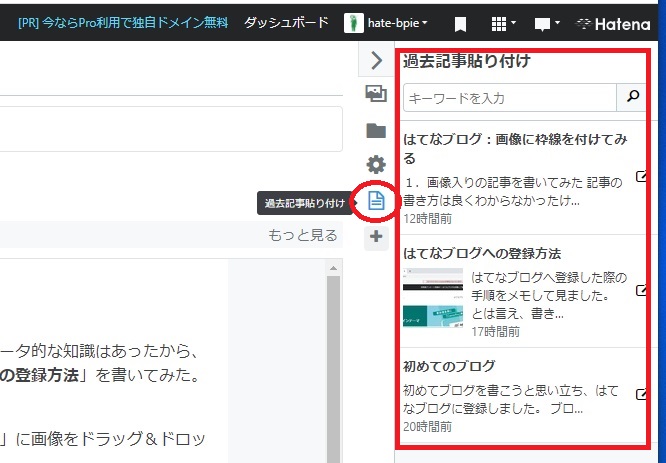This screenshot has width=666, height=463.
Task: Click the 20時間前 timestamp
Action: 427,426
